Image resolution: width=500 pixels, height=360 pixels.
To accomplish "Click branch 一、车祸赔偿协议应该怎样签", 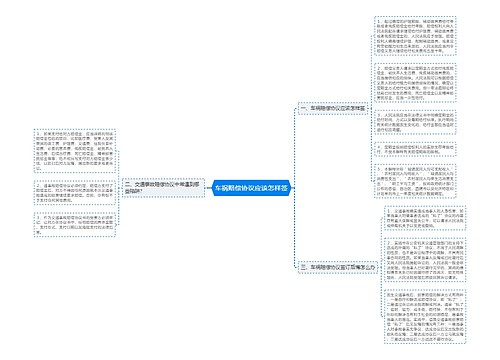I will 333,109.
